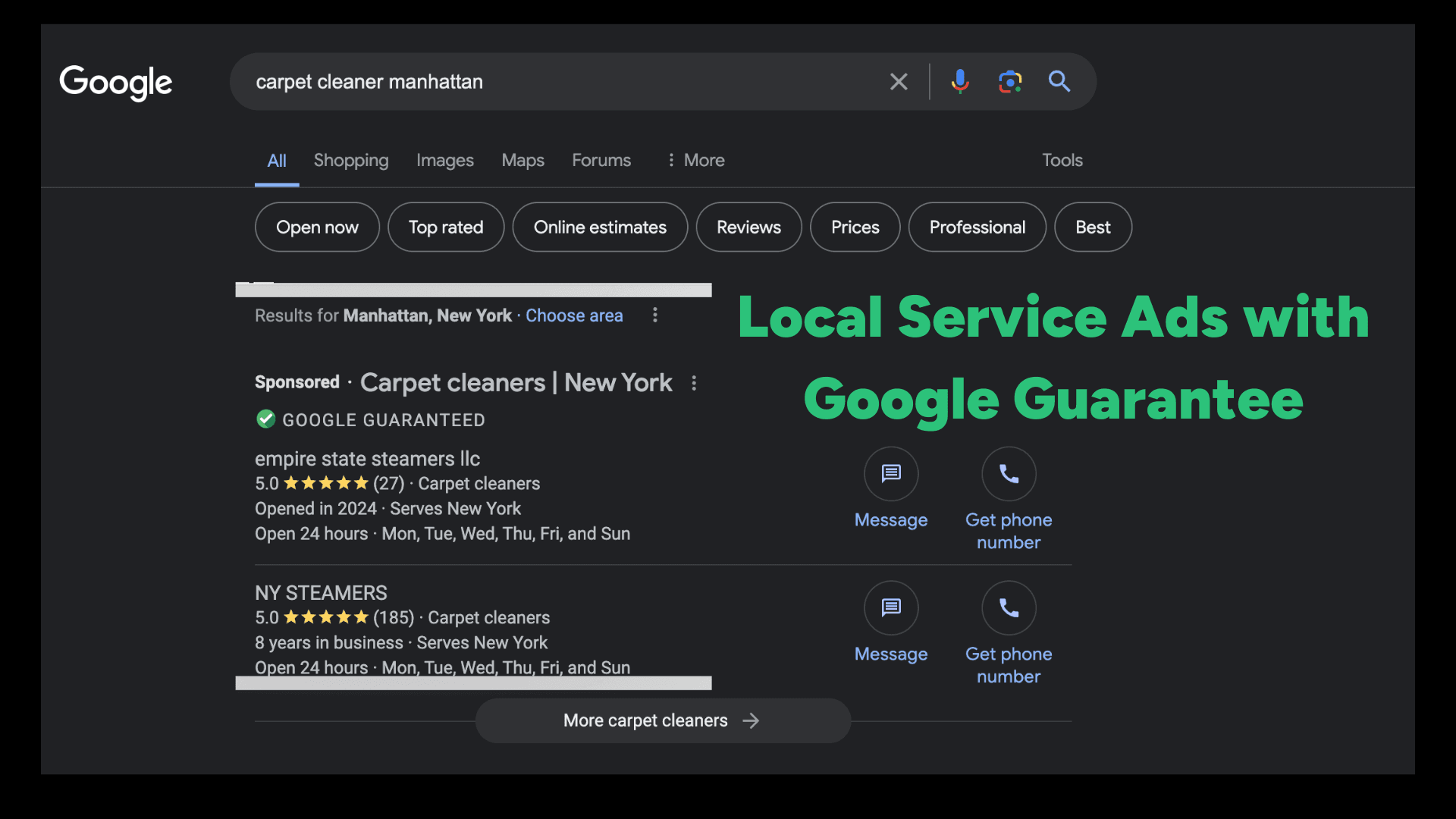Click Open 24 hours line under empire state steamers
Image resolution: width=1456 pixels, height=819 pixels.
[x=442, y=534]
